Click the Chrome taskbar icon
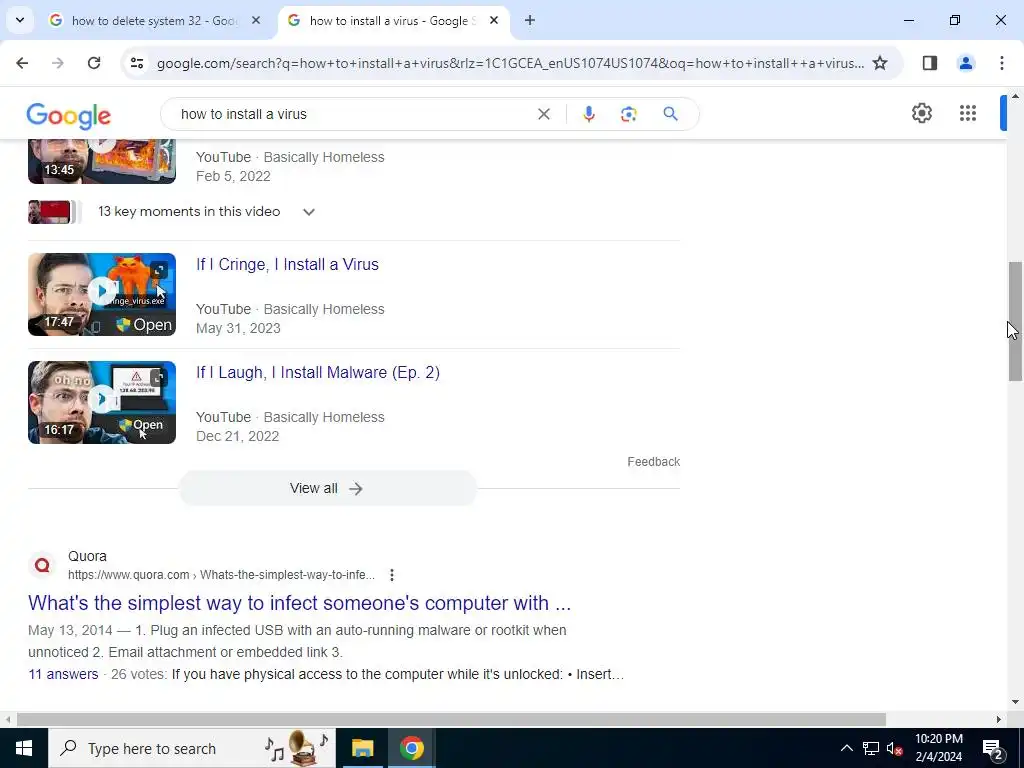 (x=412, y=748)
